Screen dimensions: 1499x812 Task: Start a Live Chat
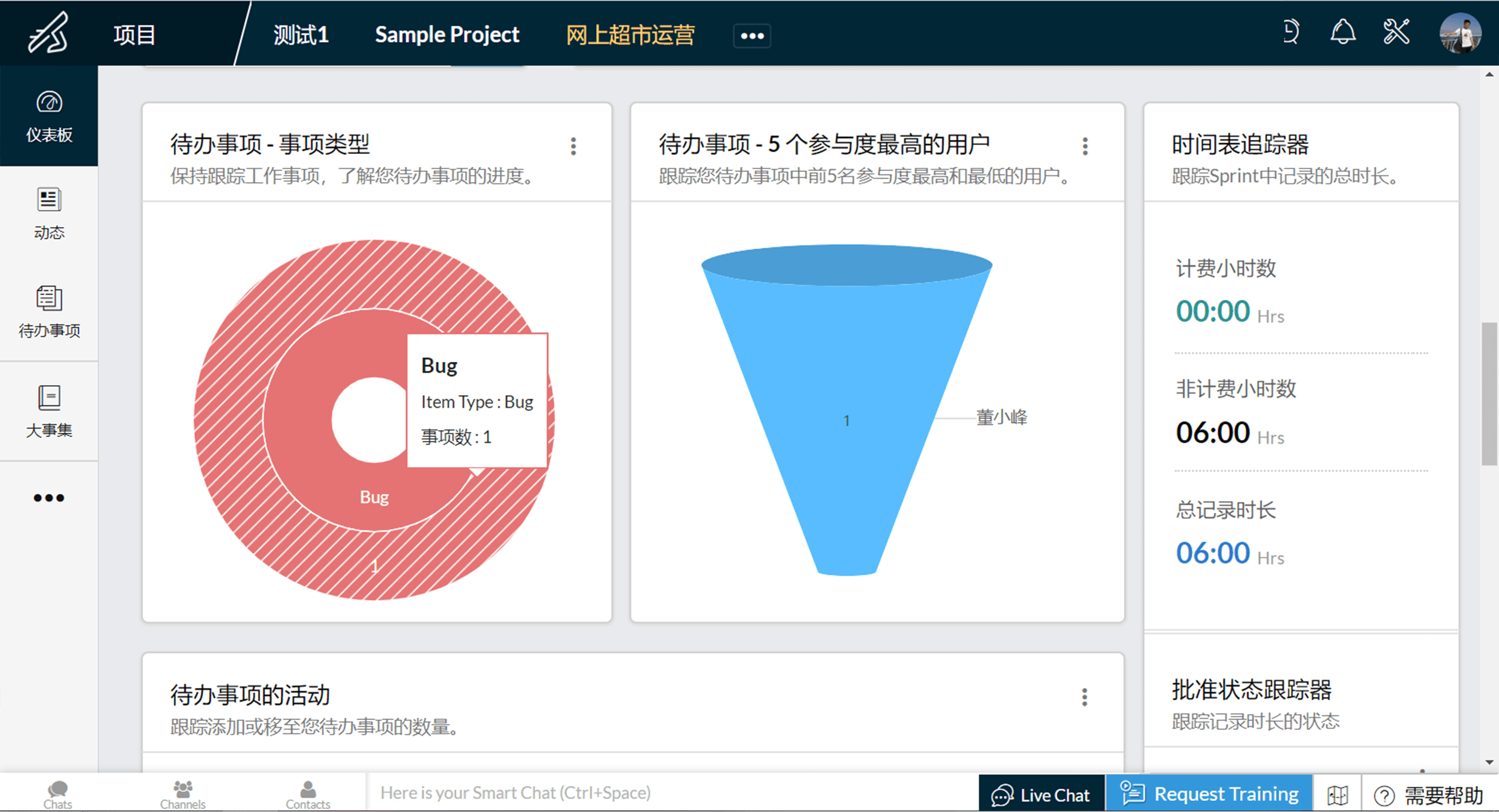pos(1041,794)
